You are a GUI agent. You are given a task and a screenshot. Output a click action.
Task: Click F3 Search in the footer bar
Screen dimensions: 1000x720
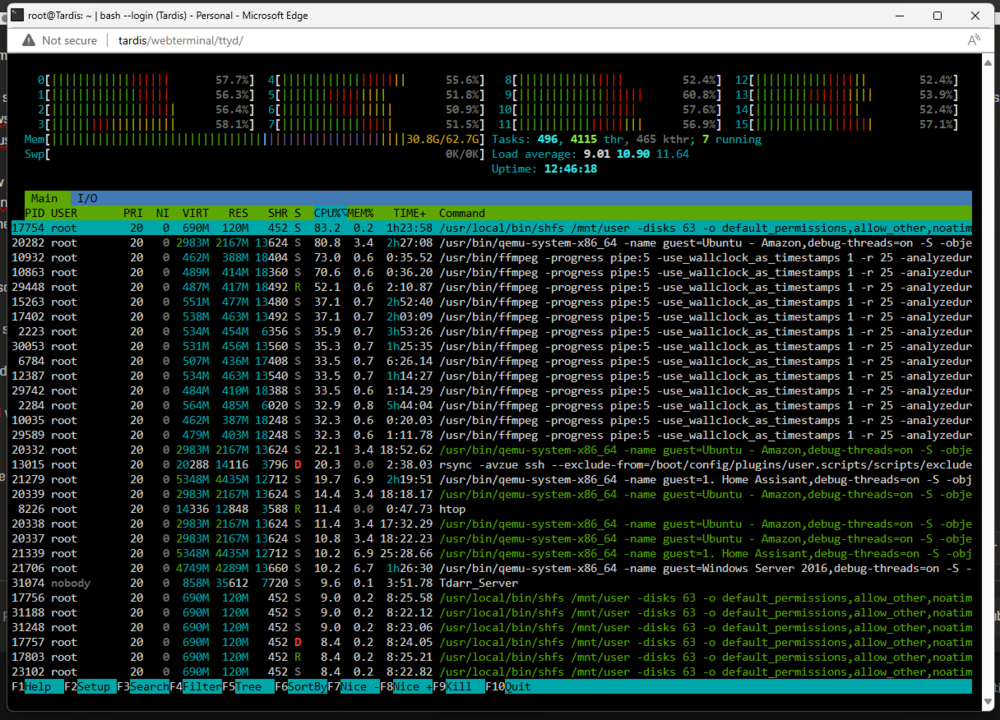pos(143,687)
